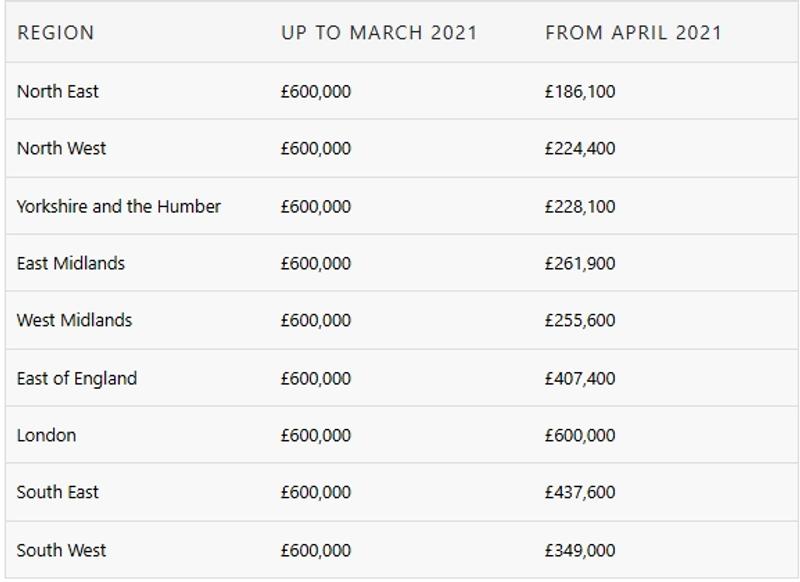
Task: Click London's From April 2021 £600,000 value
Action: 580,436
